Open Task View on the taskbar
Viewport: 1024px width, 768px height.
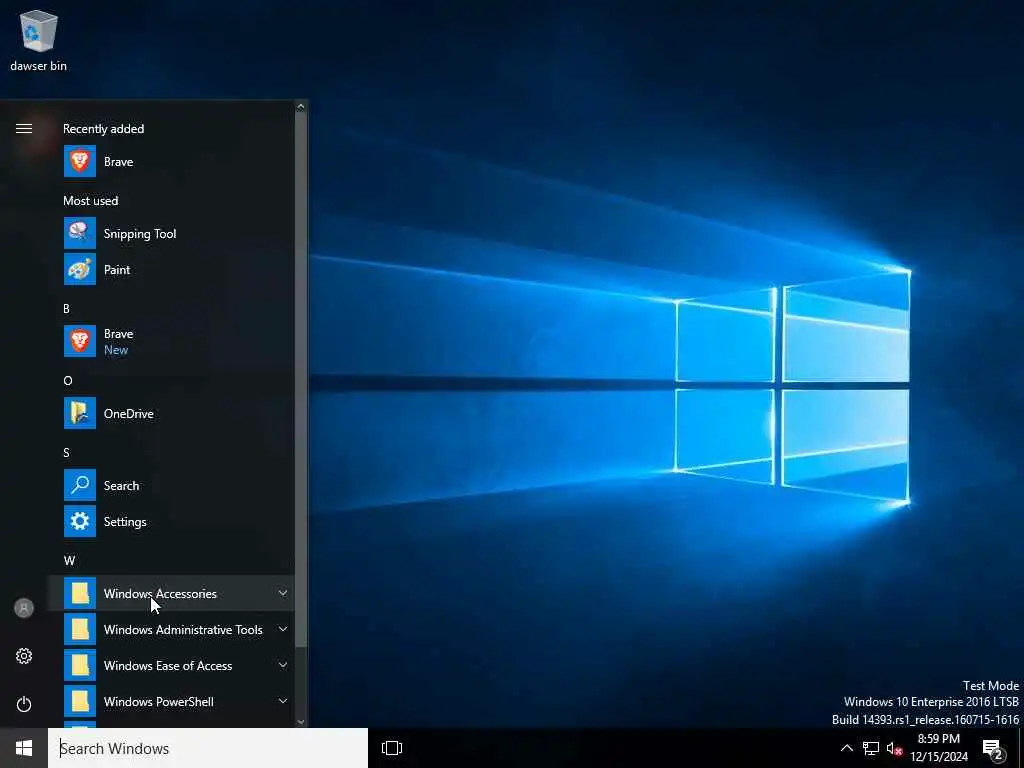click(x=392, y=748)
